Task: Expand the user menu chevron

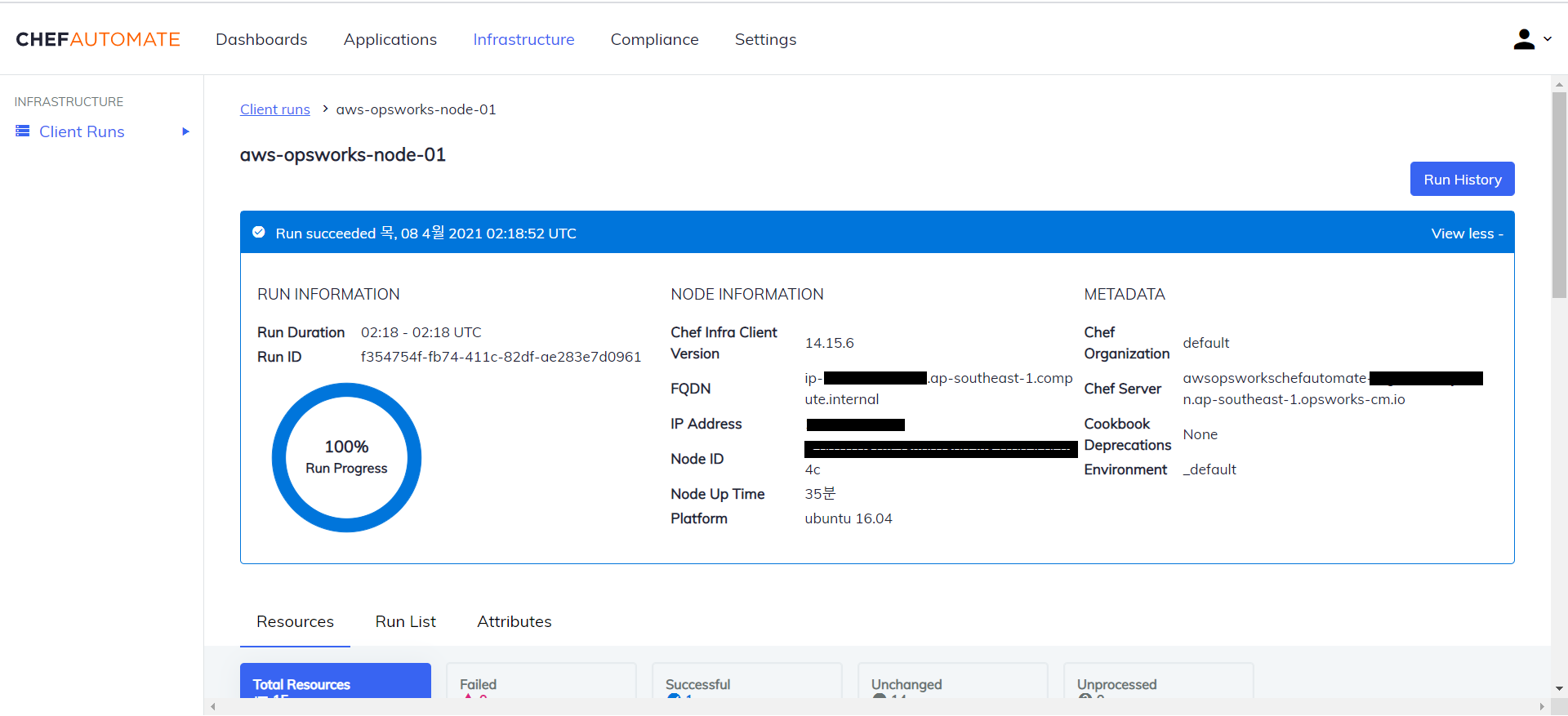Action: [1548, 38]
